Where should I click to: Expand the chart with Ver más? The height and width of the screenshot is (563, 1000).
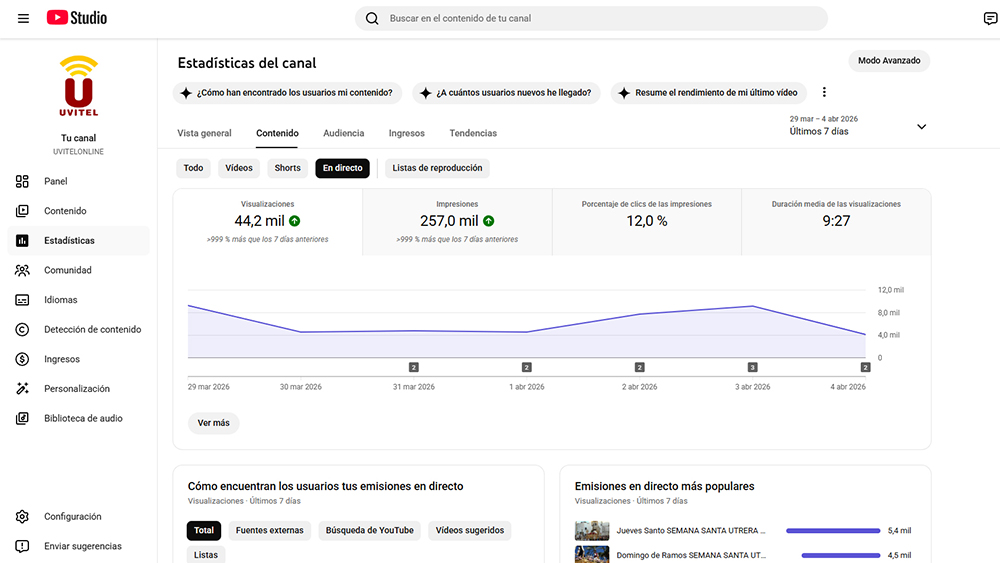point(213,423)
